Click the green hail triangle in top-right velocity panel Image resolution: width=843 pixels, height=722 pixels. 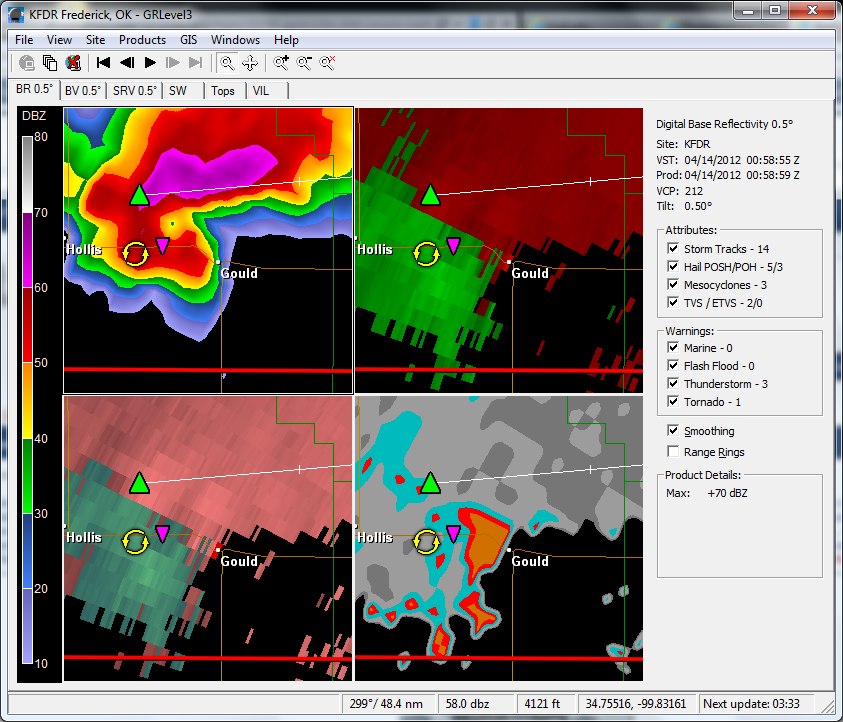pyautogui.click(x=430, y=195)
